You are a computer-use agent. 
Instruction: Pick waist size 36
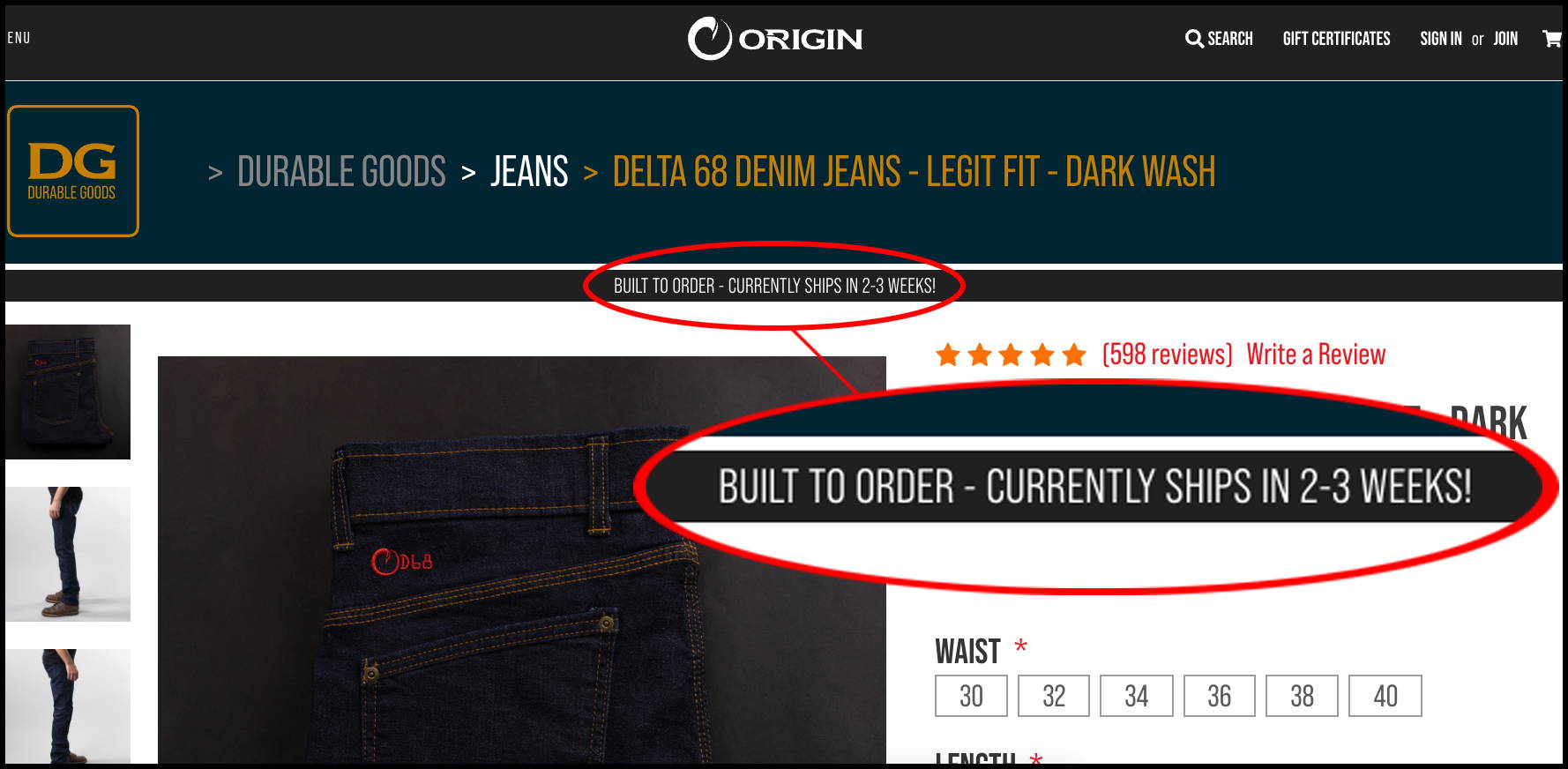[1220, 696]
